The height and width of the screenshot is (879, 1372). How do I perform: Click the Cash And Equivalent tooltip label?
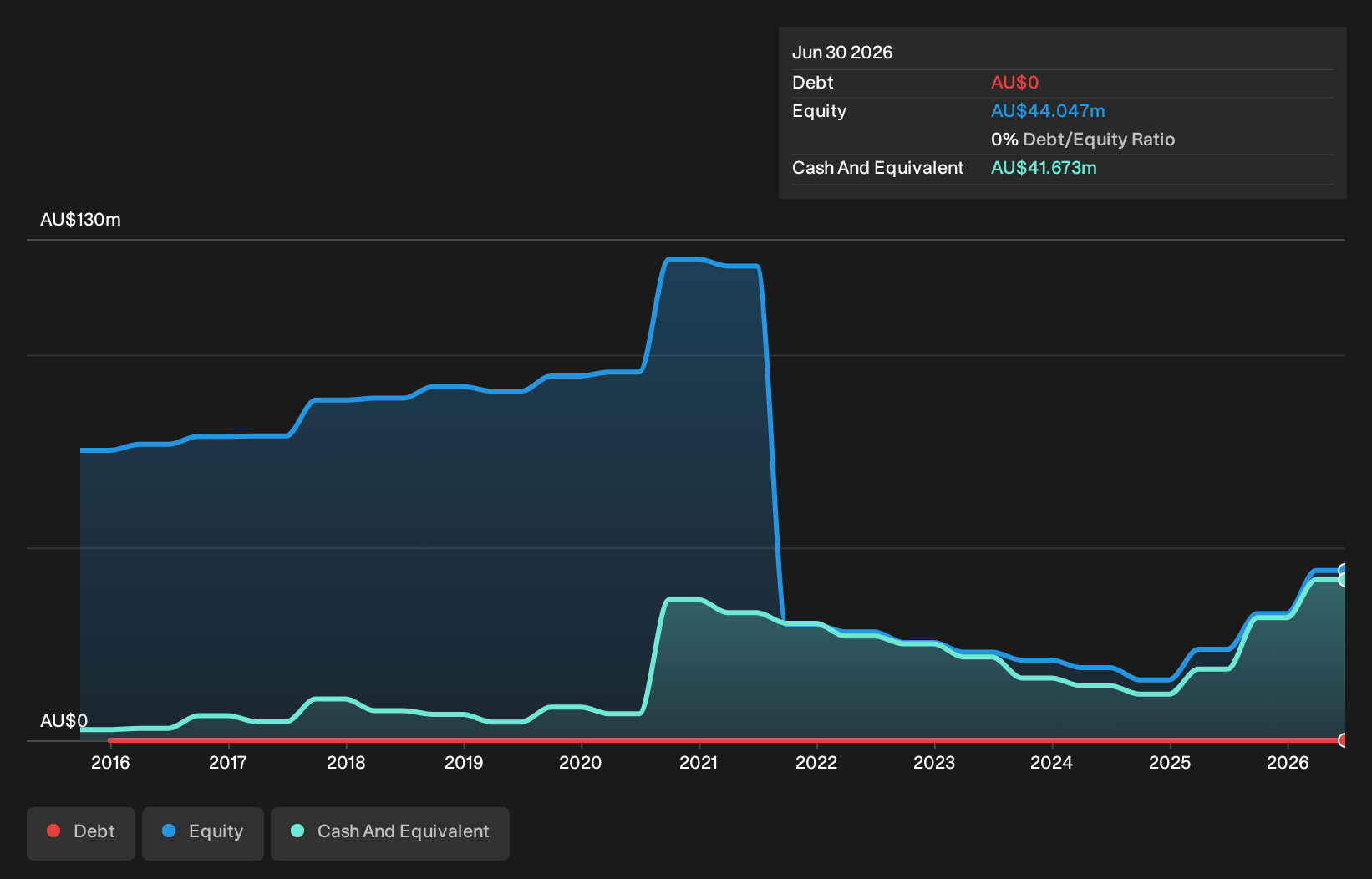click(877, 168)
